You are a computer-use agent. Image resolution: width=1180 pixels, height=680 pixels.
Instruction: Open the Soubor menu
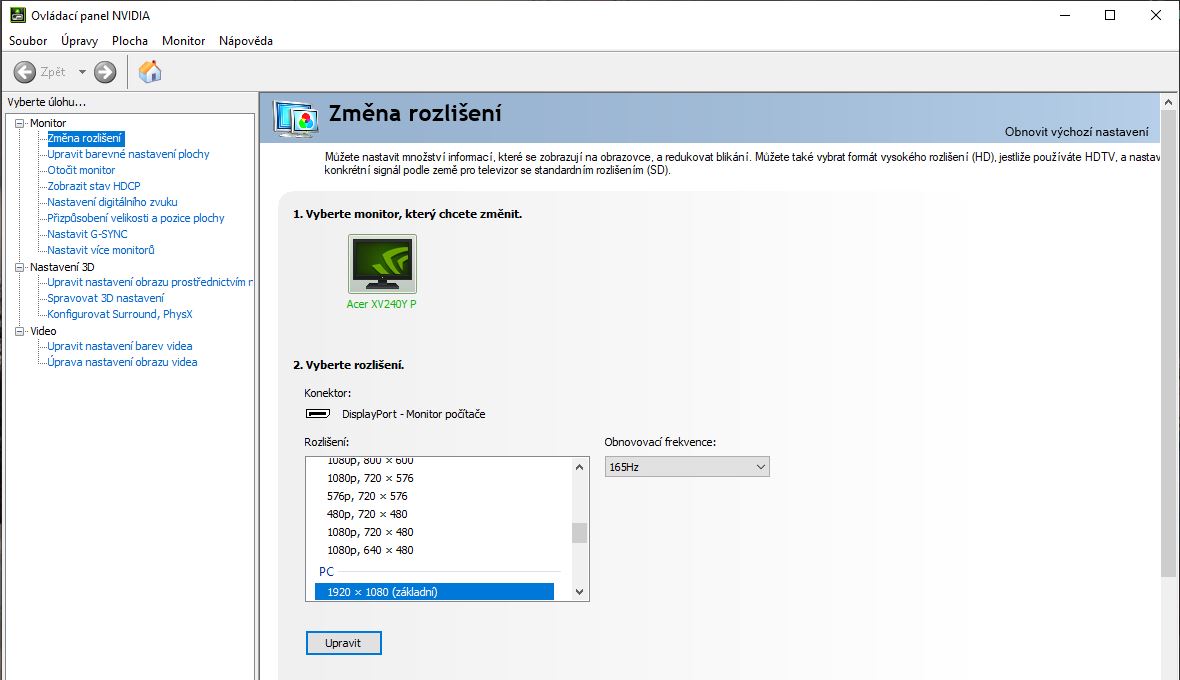tap(28, 41)
